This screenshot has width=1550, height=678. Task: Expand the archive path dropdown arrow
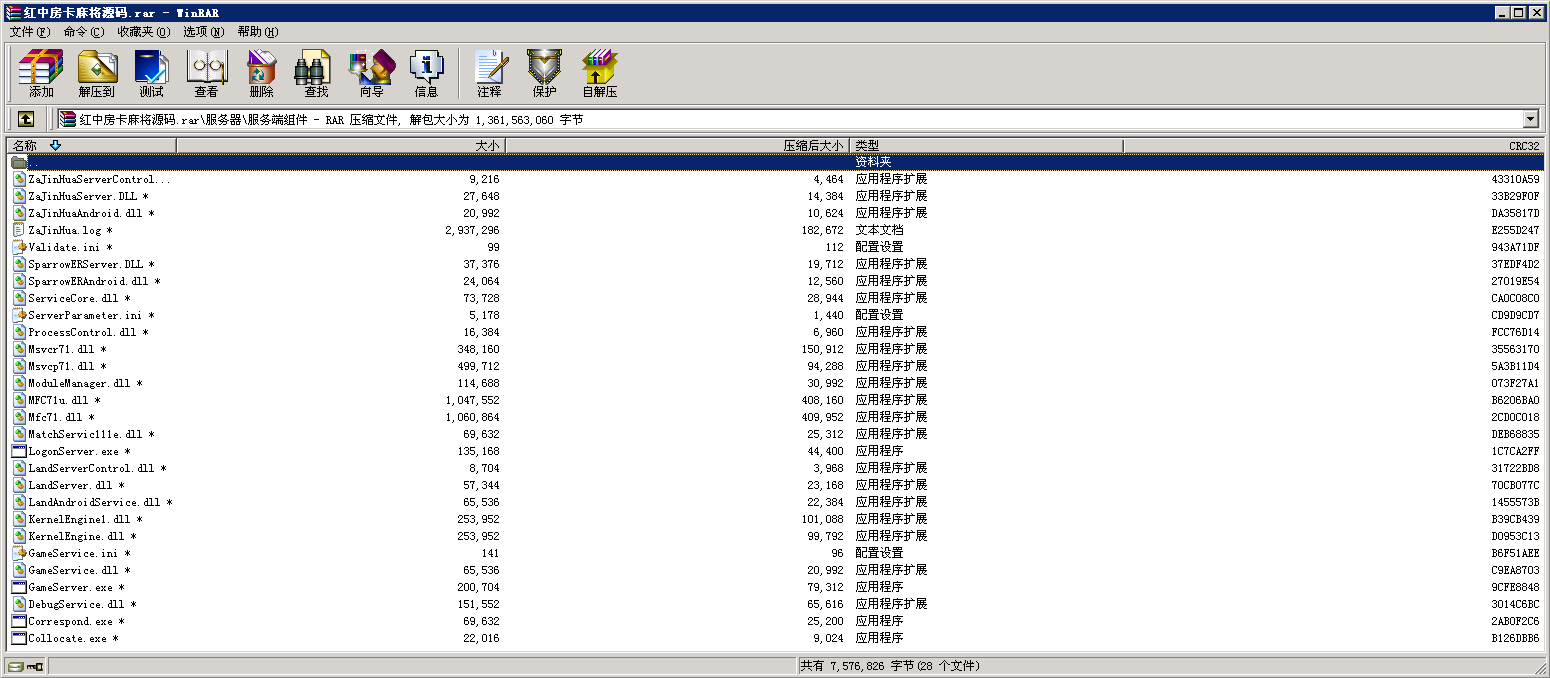pyautogui.click(x=1530, y=119)
